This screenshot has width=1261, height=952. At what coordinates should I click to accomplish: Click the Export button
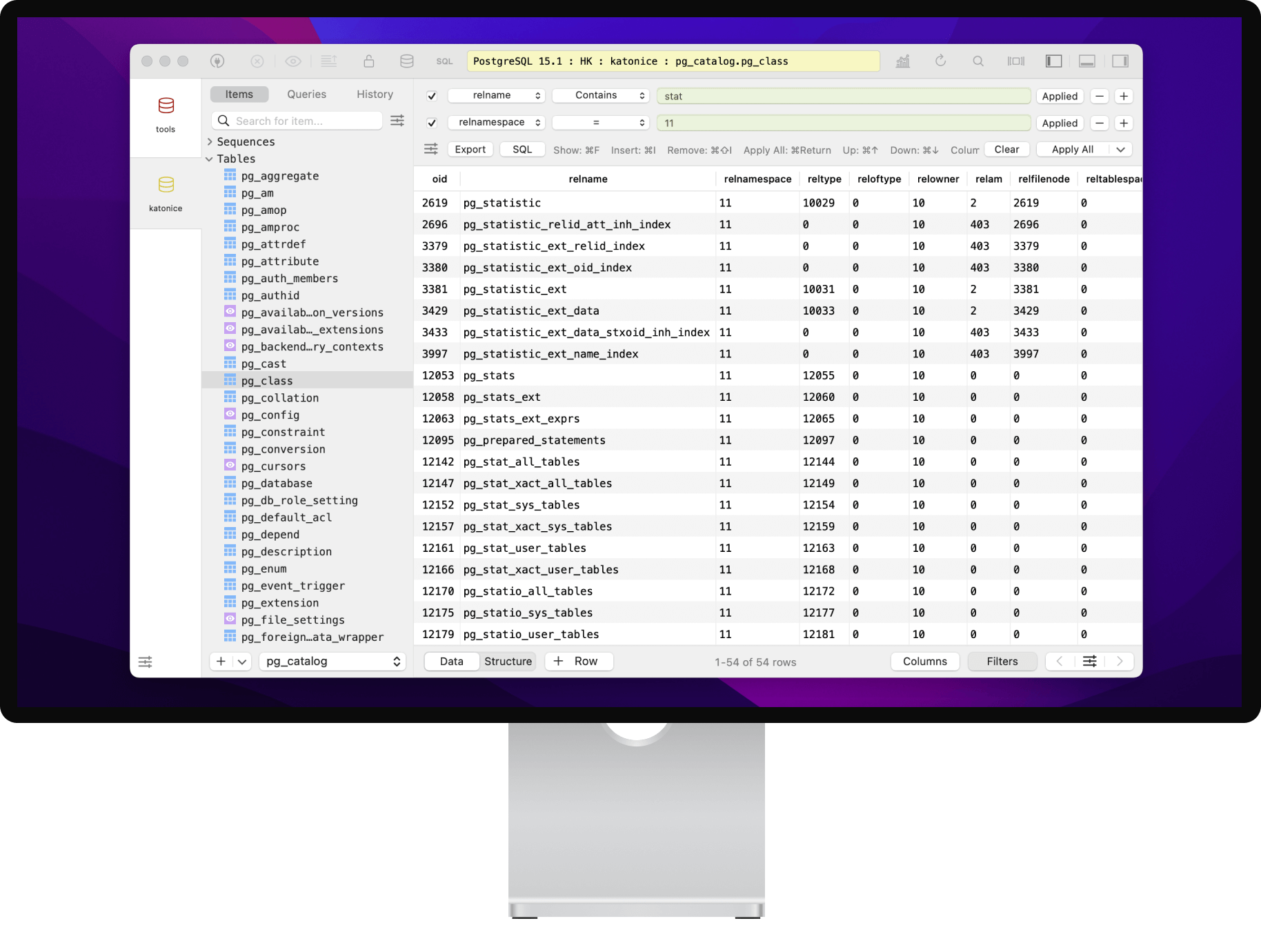click(470, 149)
